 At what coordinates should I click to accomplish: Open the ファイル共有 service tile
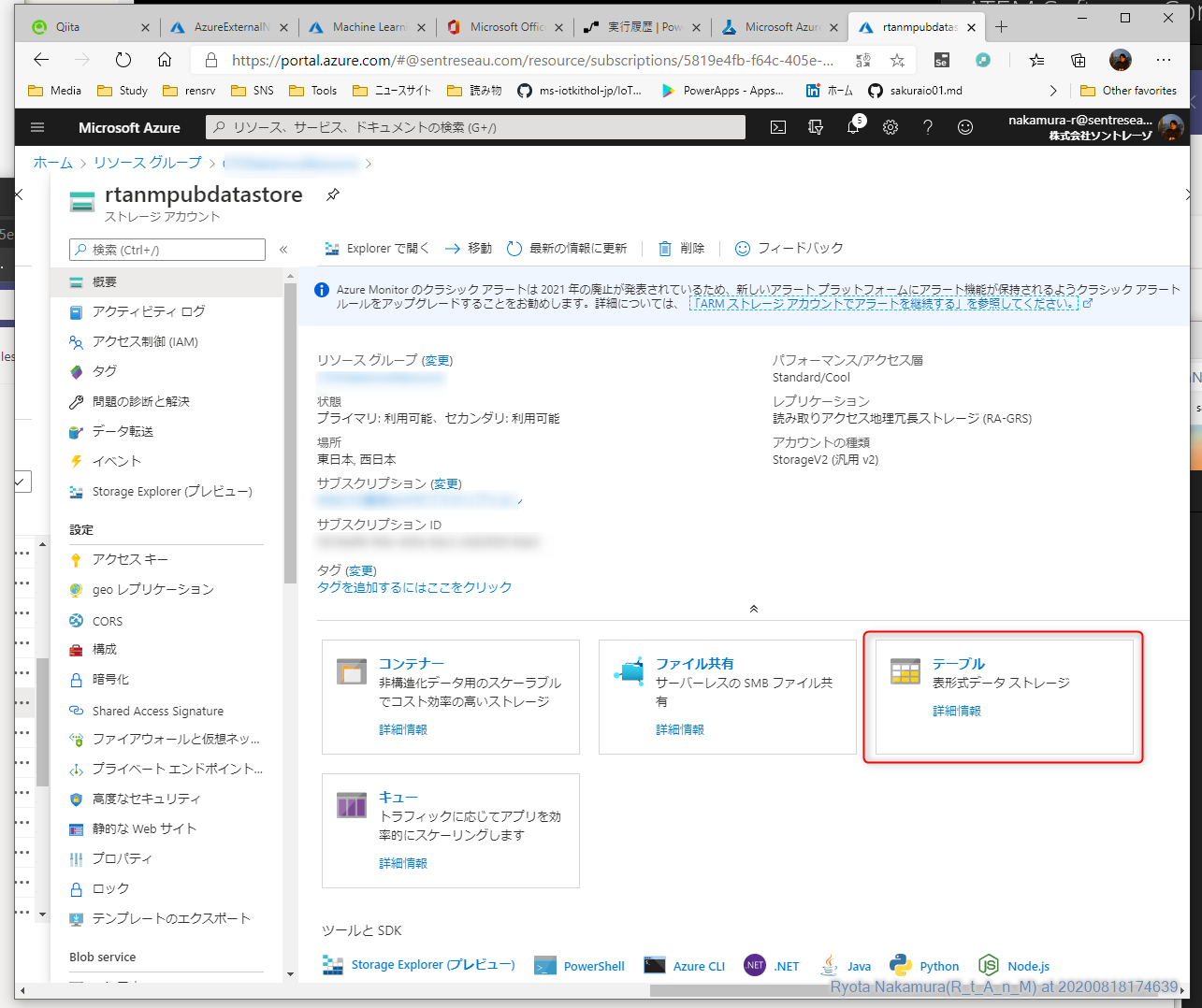728,697
